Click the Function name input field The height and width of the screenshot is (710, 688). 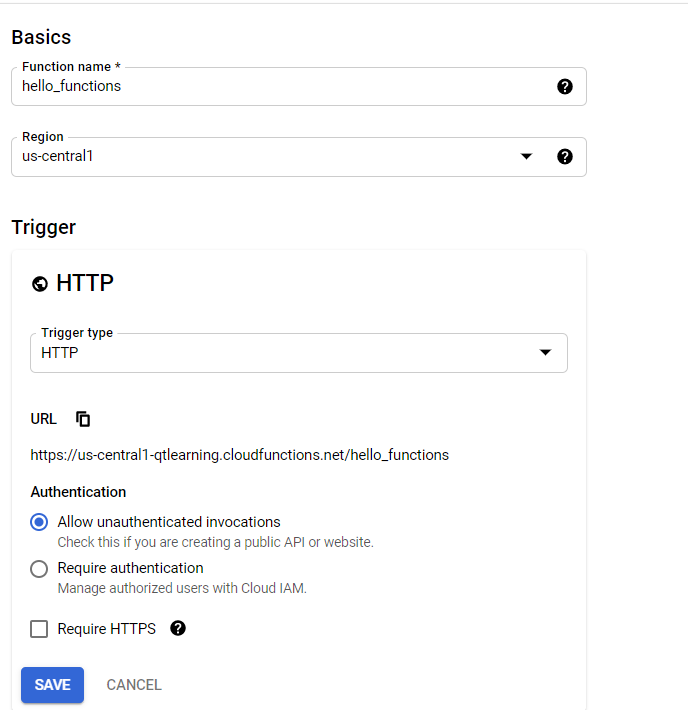coord(280,87)
